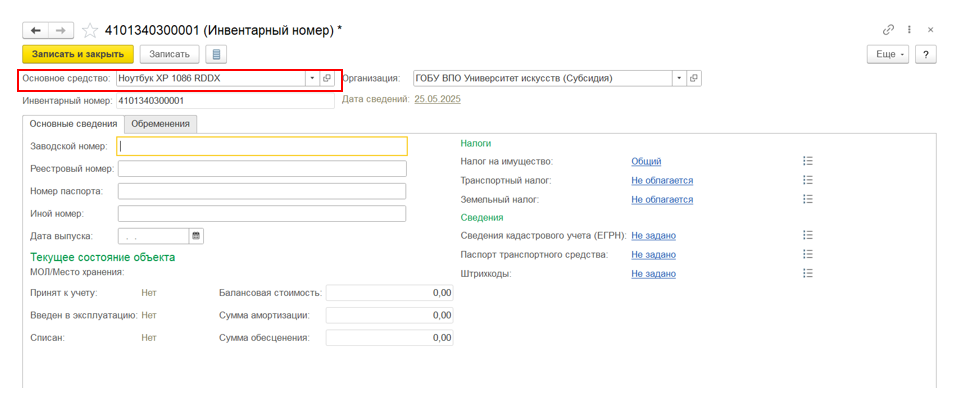960x408 pixels.
Task: Select the Сведения section heading
Action: pos(482,217)
